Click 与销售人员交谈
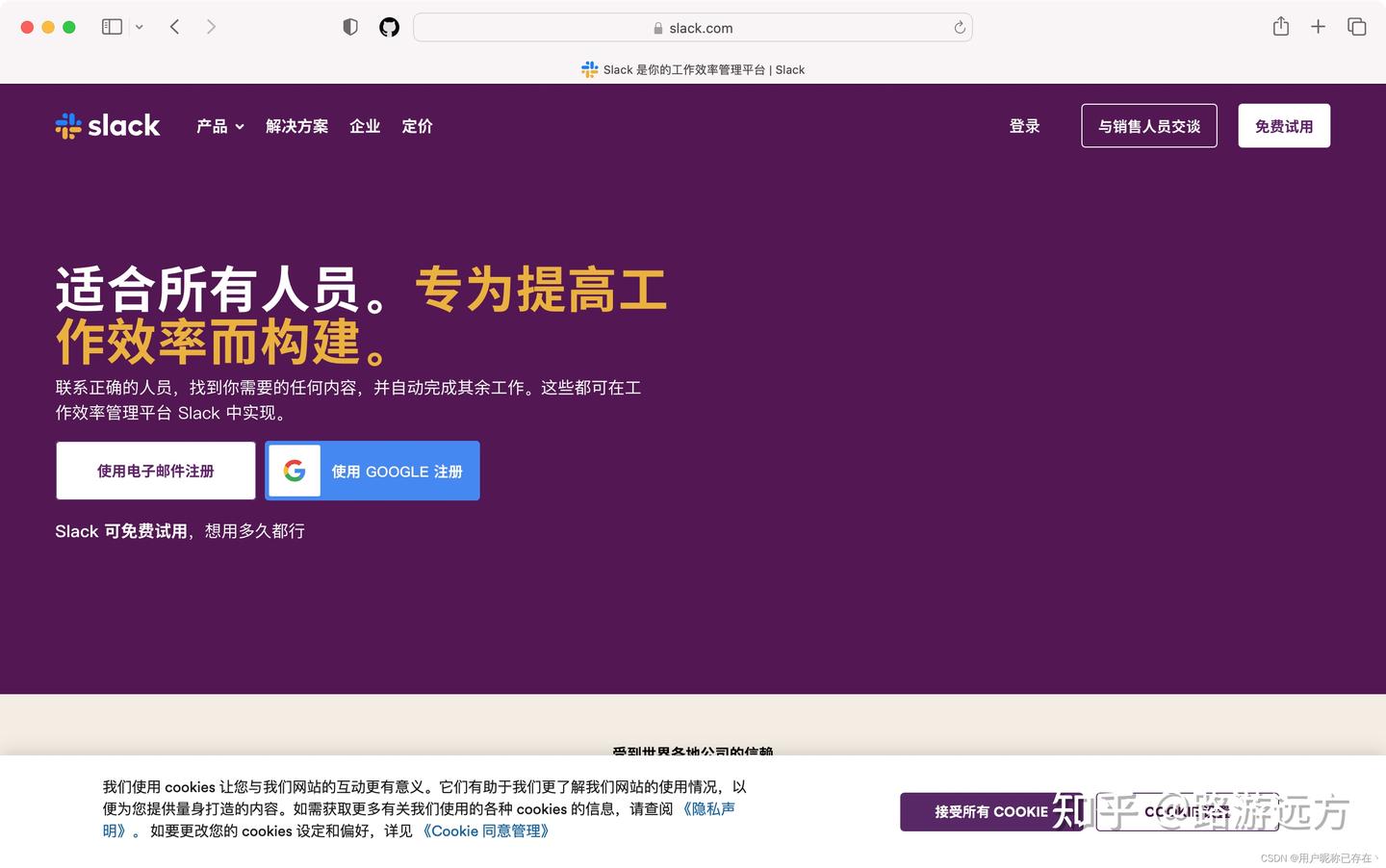The image size is (1386, 868). [x=1148, y=125]
